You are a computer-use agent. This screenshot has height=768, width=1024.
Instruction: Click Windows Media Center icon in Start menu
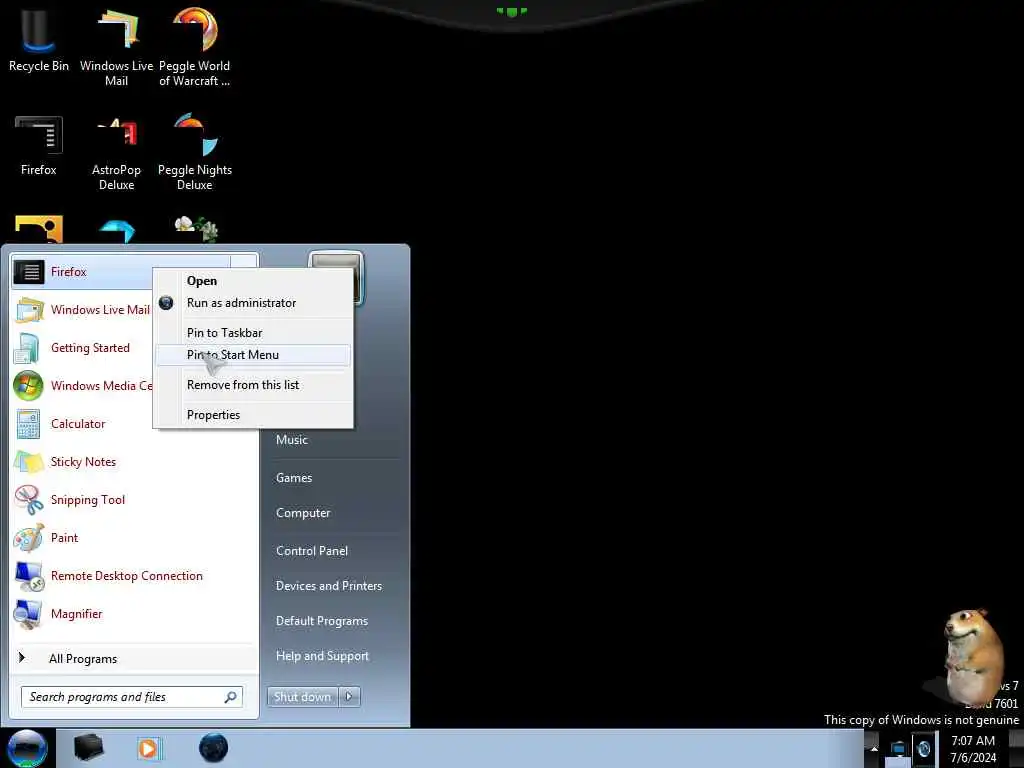click(28, 386)
